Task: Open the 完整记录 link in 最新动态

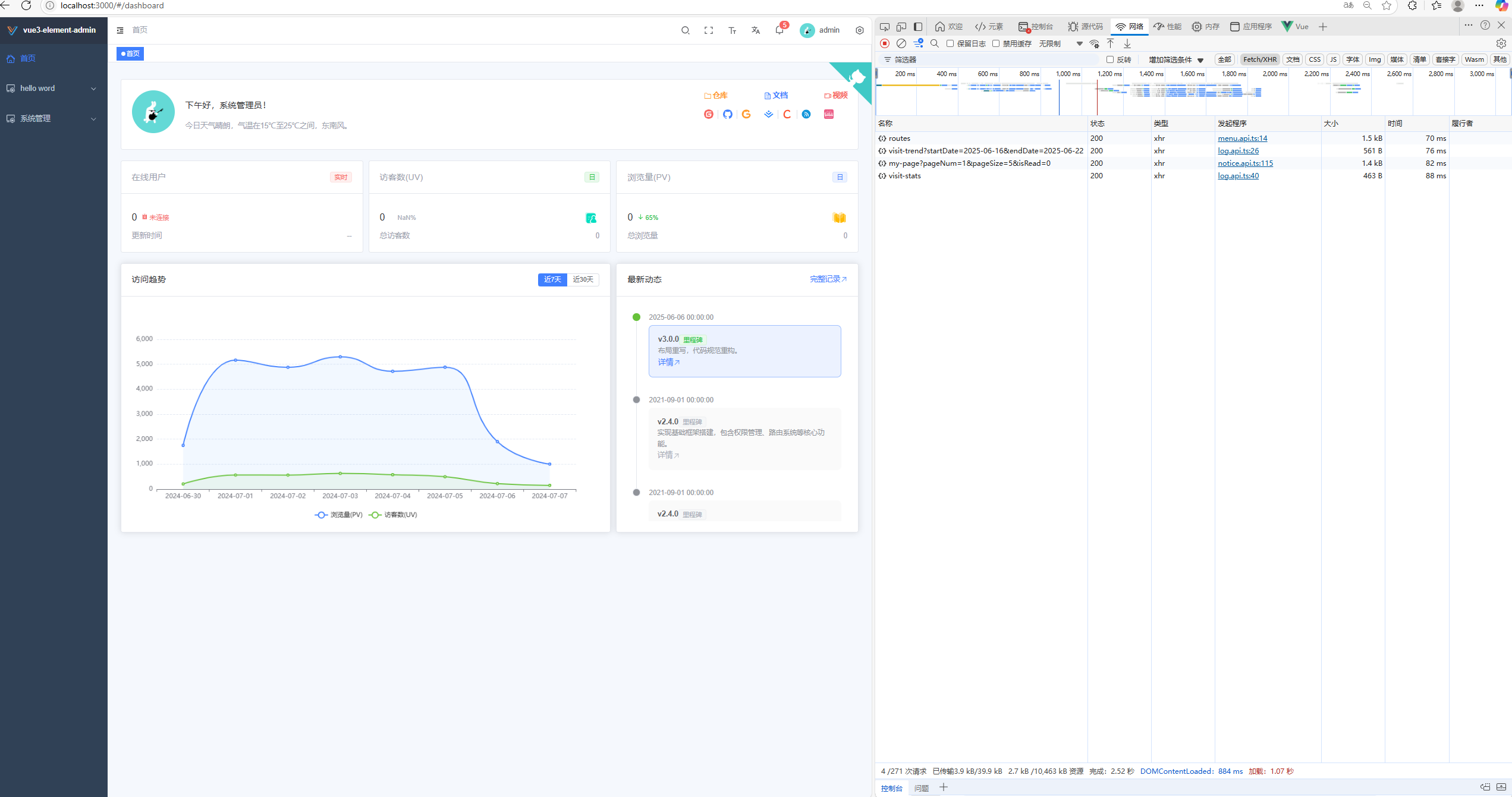Action: [826, 279]
